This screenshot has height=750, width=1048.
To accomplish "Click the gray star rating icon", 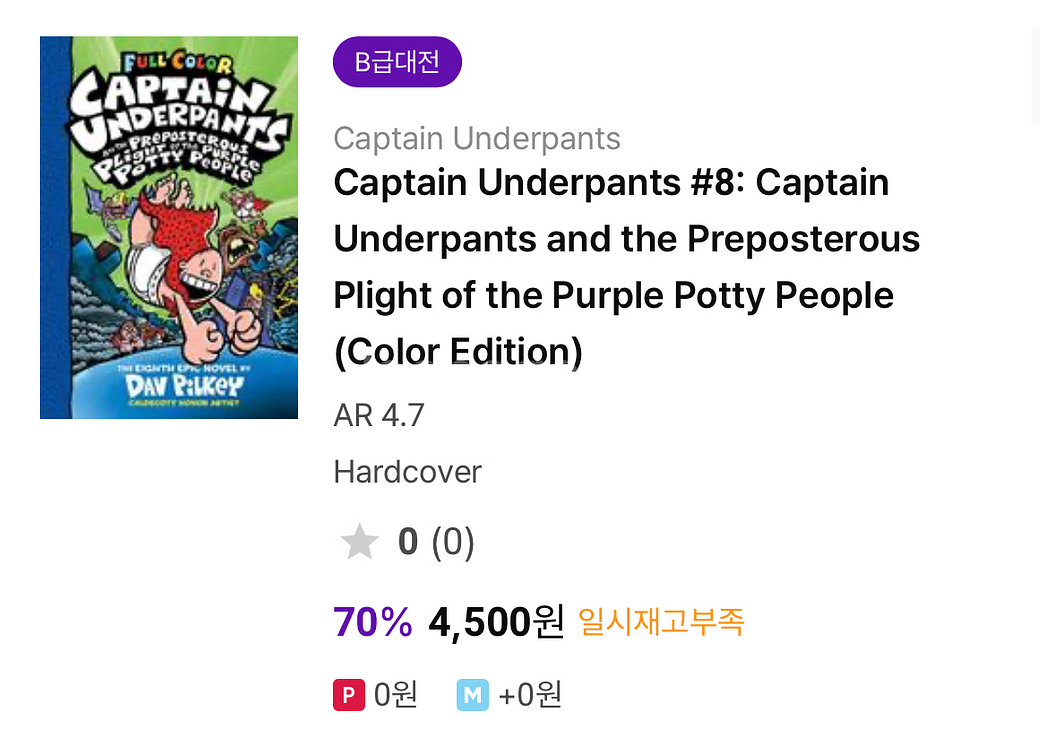I will [359, 542].
